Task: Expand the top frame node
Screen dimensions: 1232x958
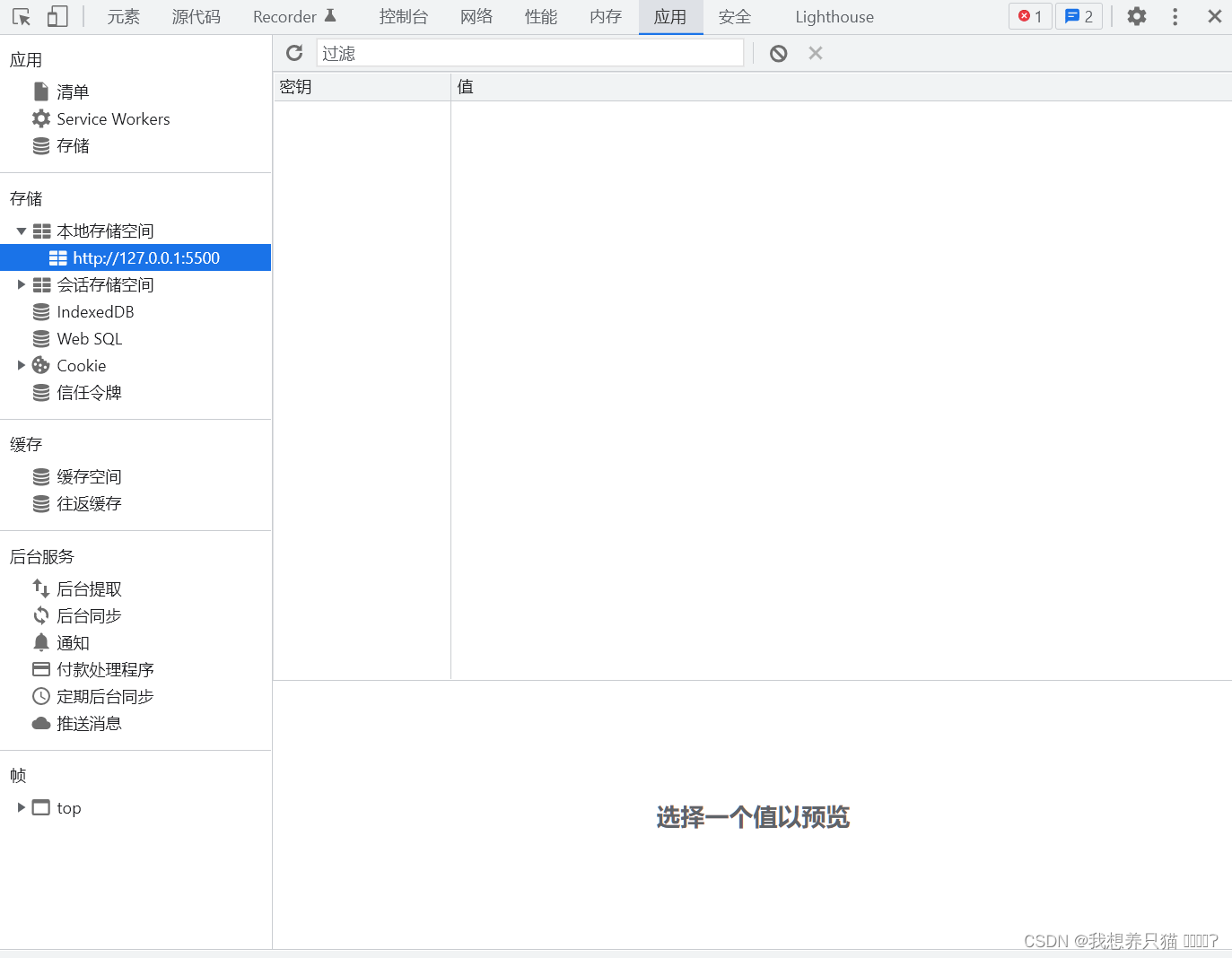Action: tap(22, 807)
